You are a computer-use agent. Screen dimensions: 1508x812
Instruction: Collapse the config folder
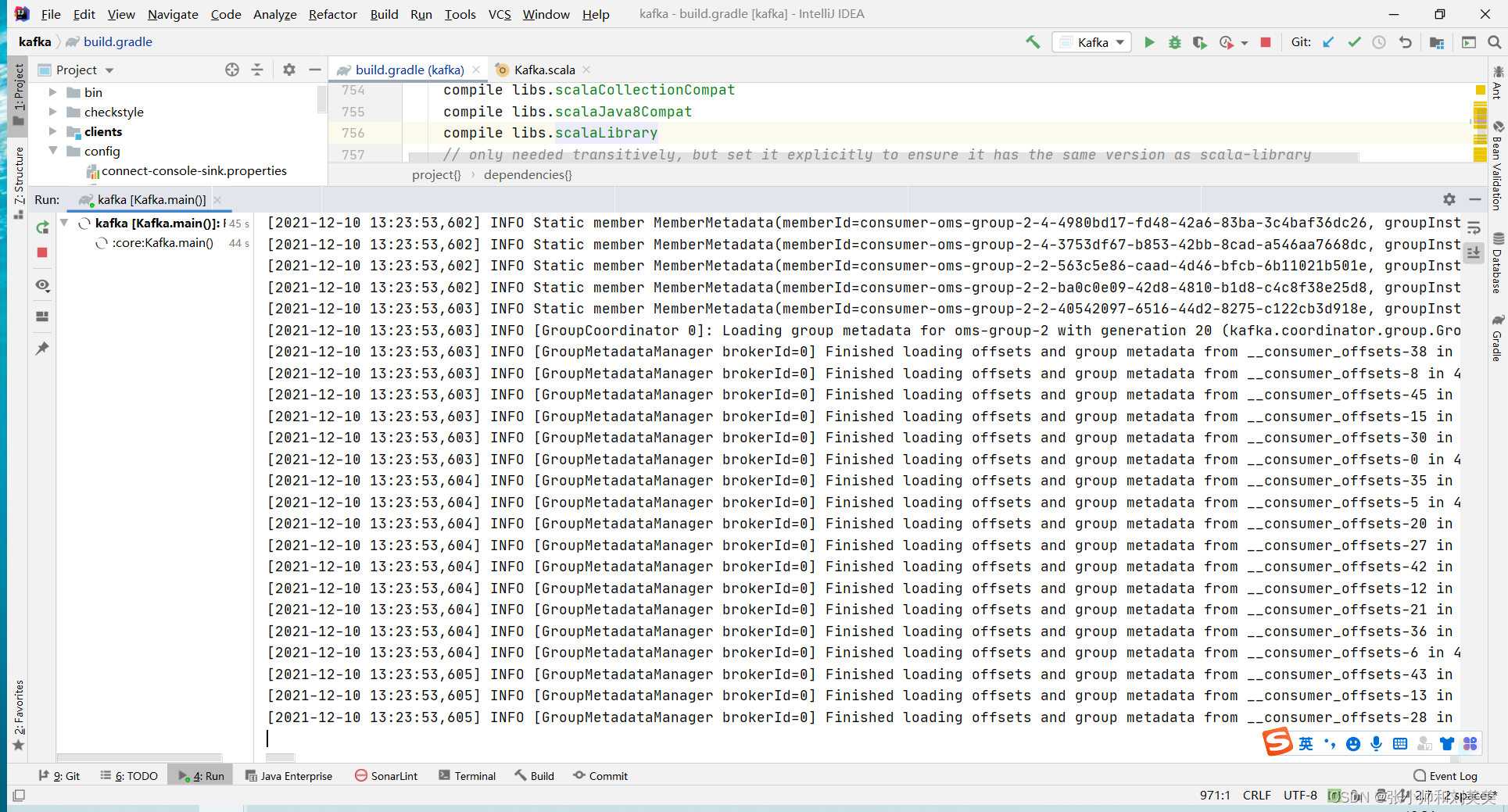click(53, 151)
